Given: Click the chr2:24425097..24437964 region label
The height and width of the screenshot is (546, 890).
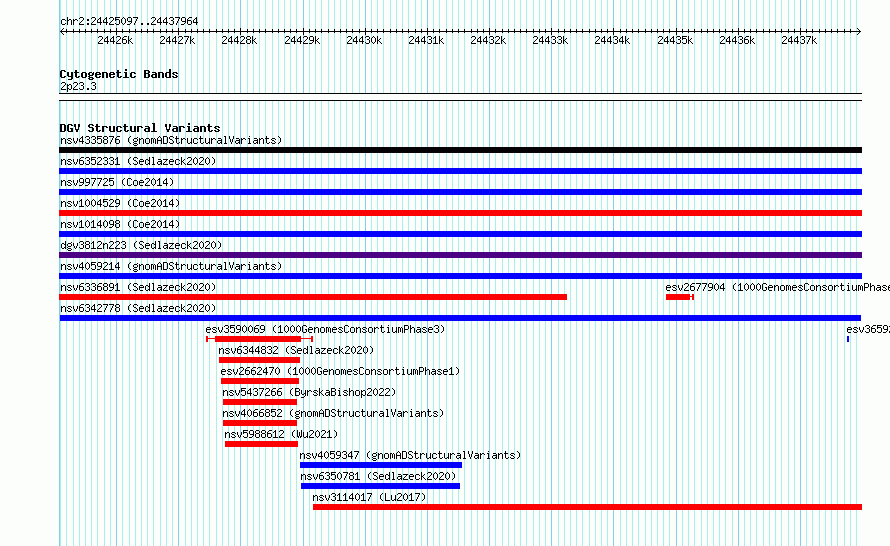Looking at the screenshot, I should coord(129,22).
